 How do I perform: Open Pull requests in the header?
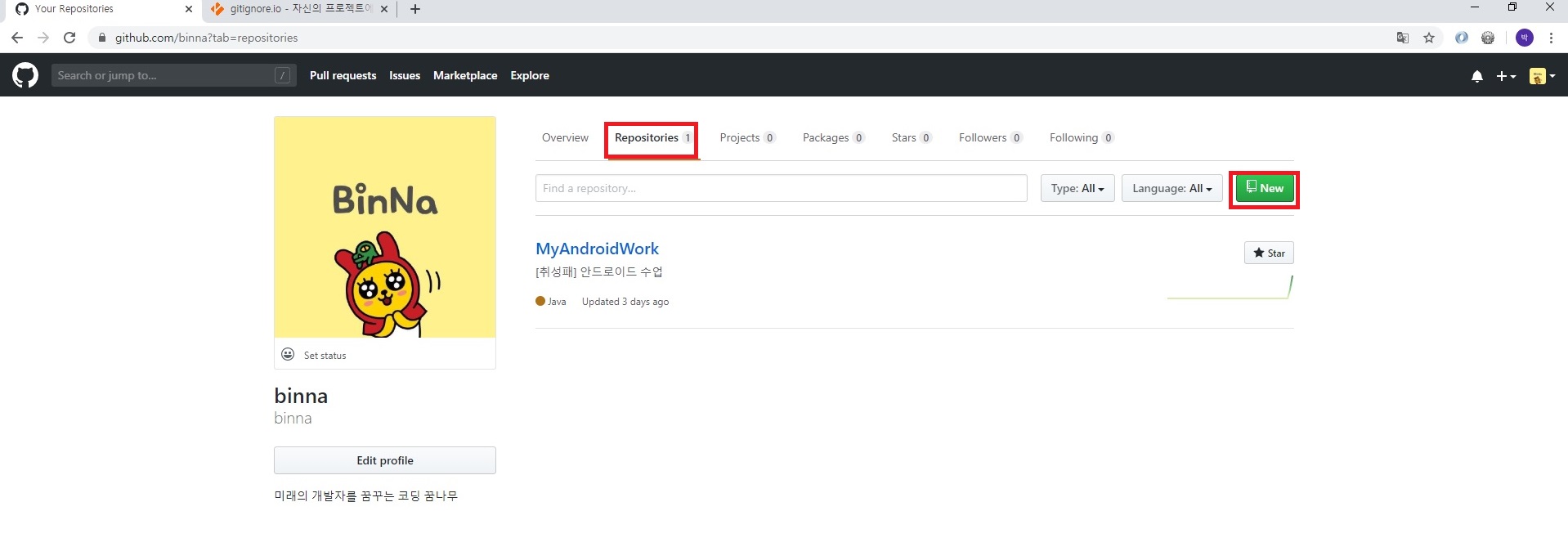[x=343, y=75]
